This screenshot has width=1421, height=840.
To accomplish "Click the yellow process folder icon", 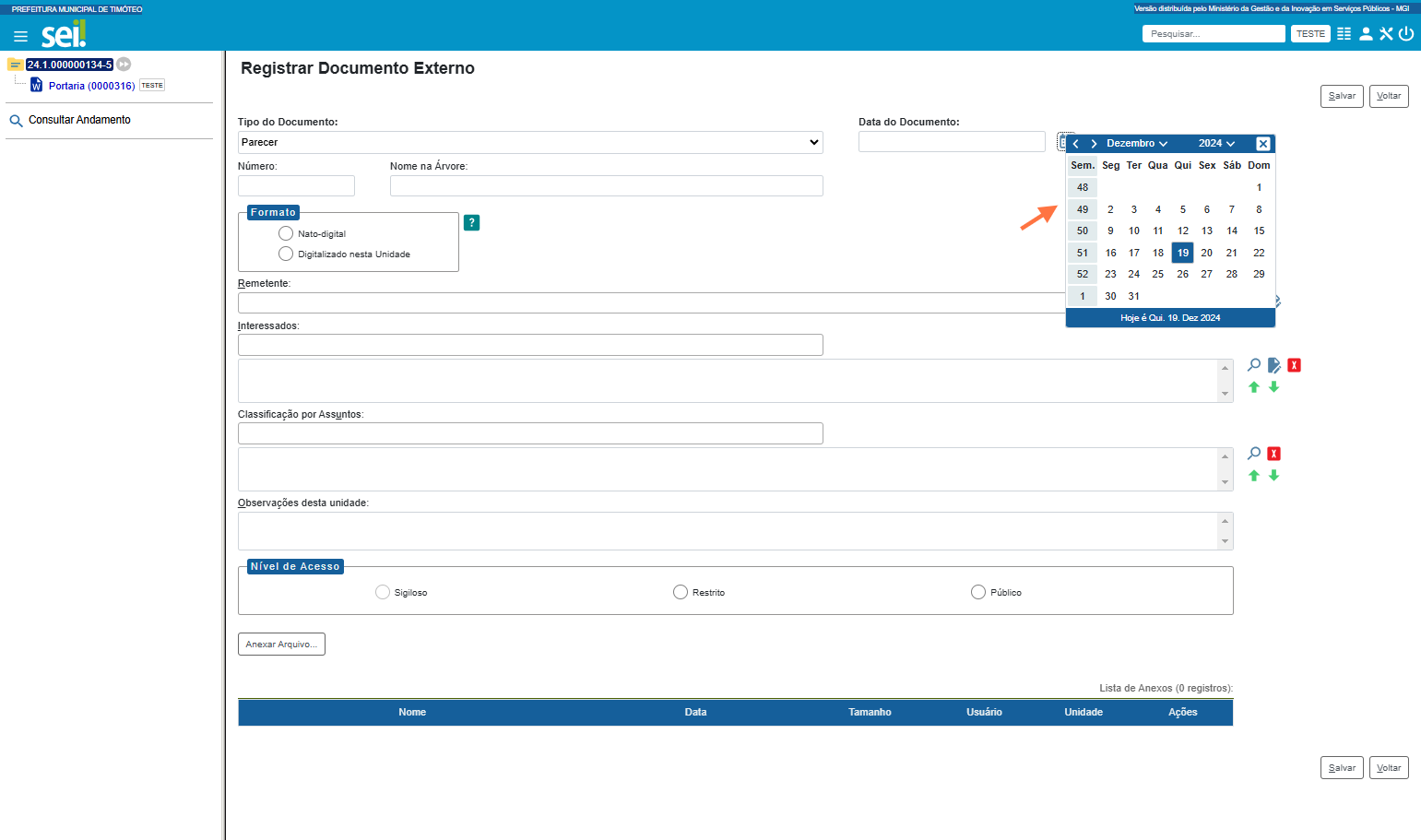I will click(16, 65).
